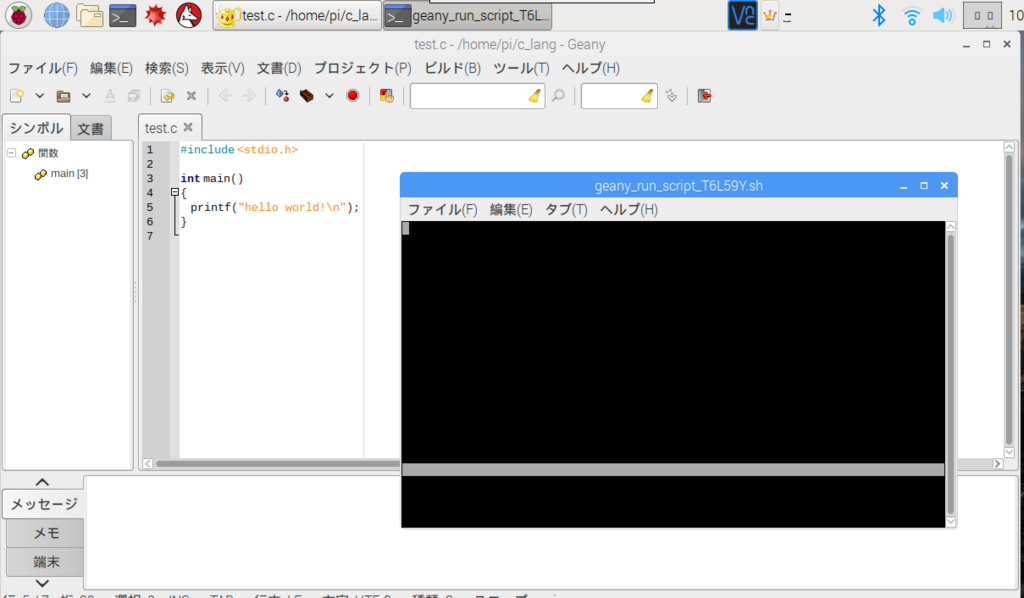This screenshot has width=1024, height=598.
Task: Click the open file folder icon
Action: pos(63,96)
